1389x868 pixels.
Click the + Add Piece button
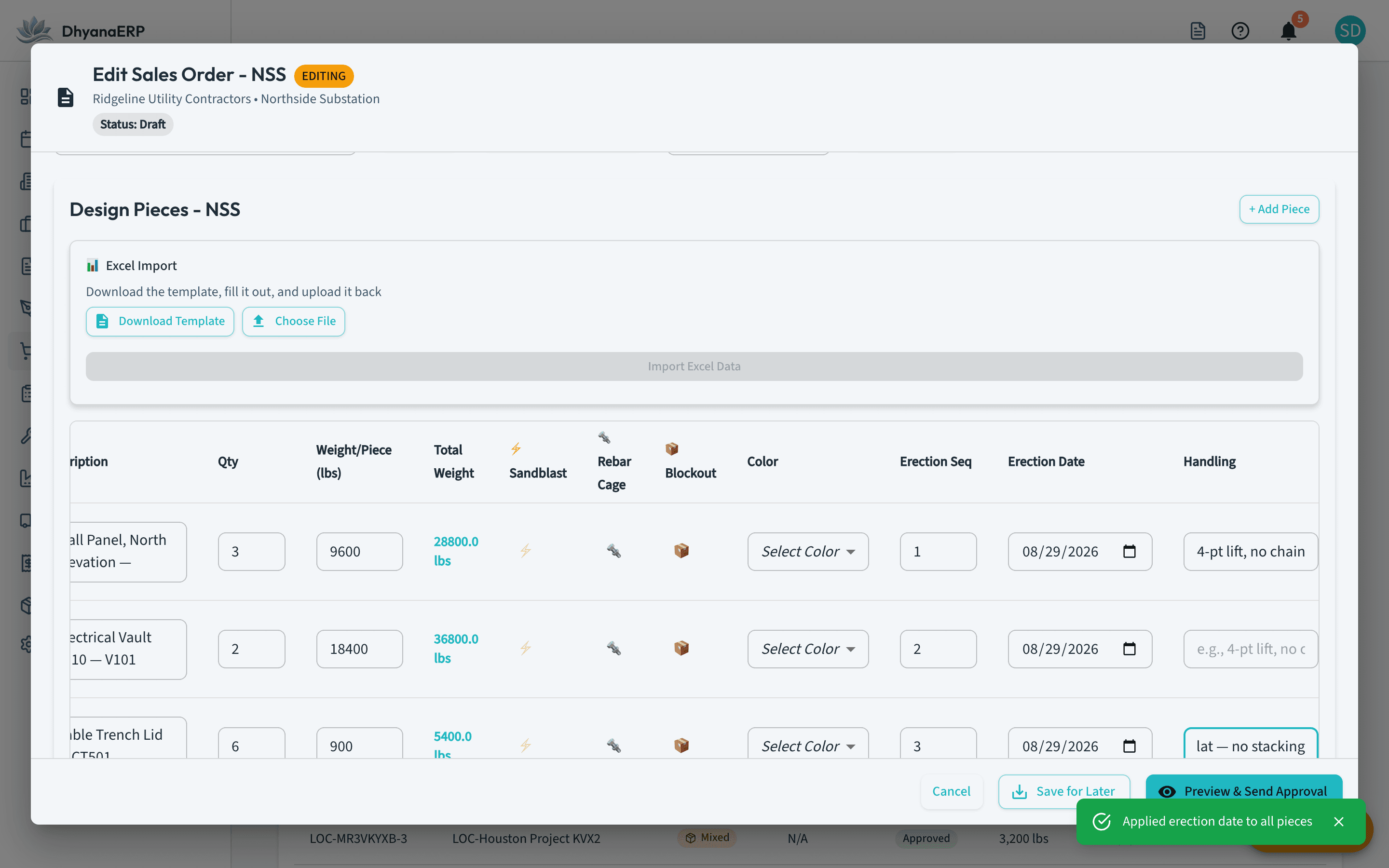click(x=1279, y=210)
